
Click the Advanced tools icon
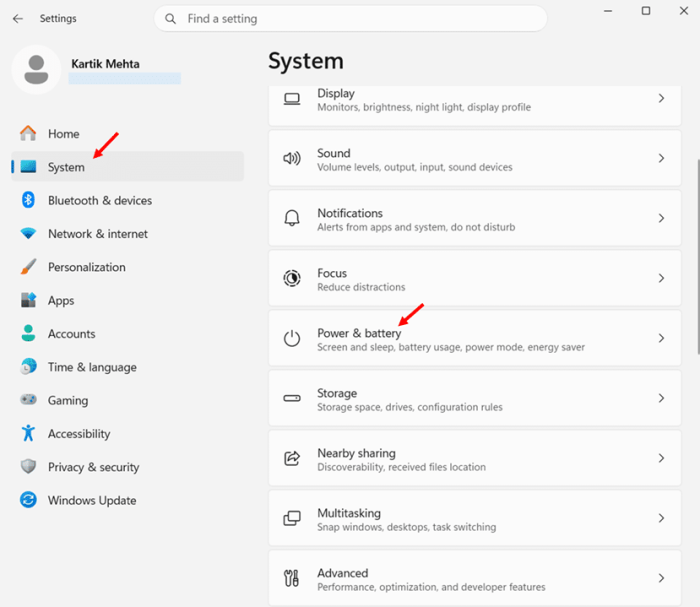coord(292,578)
